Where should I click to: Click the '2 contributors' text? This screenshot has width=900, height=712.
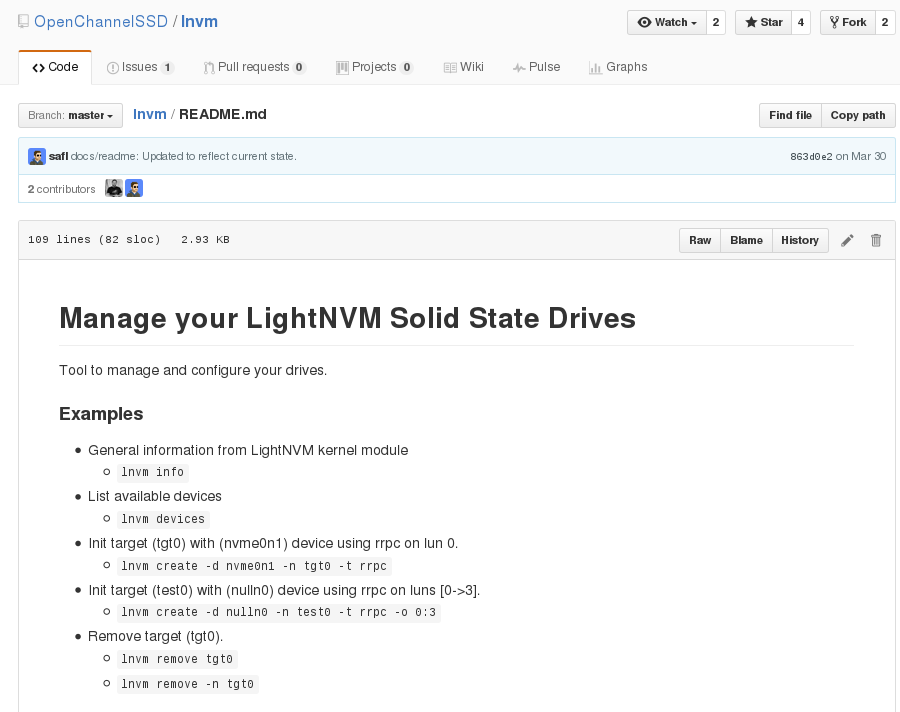click(x=61, y=189)
